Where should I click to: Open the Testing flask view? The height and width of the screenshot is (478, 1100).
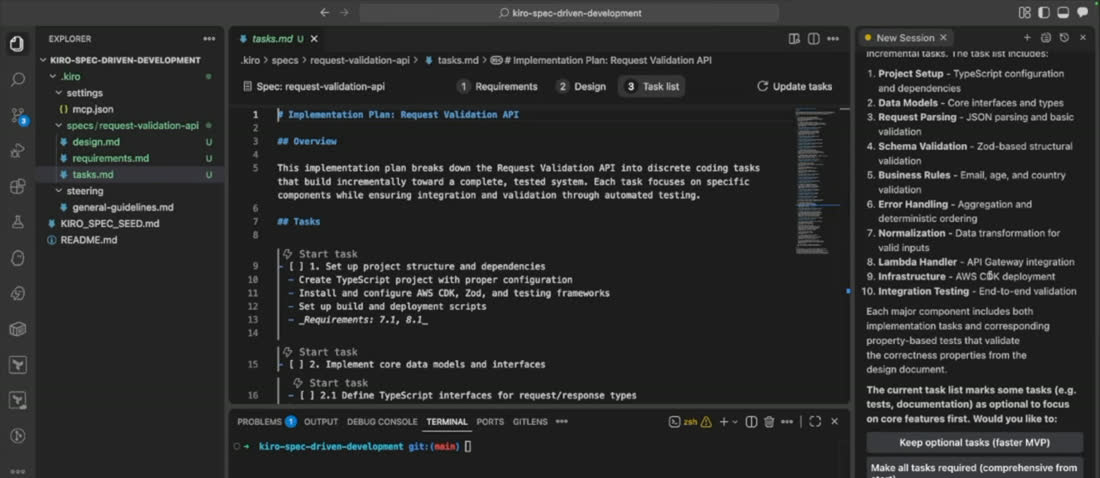pyautogui.click(x=18, y=222)
